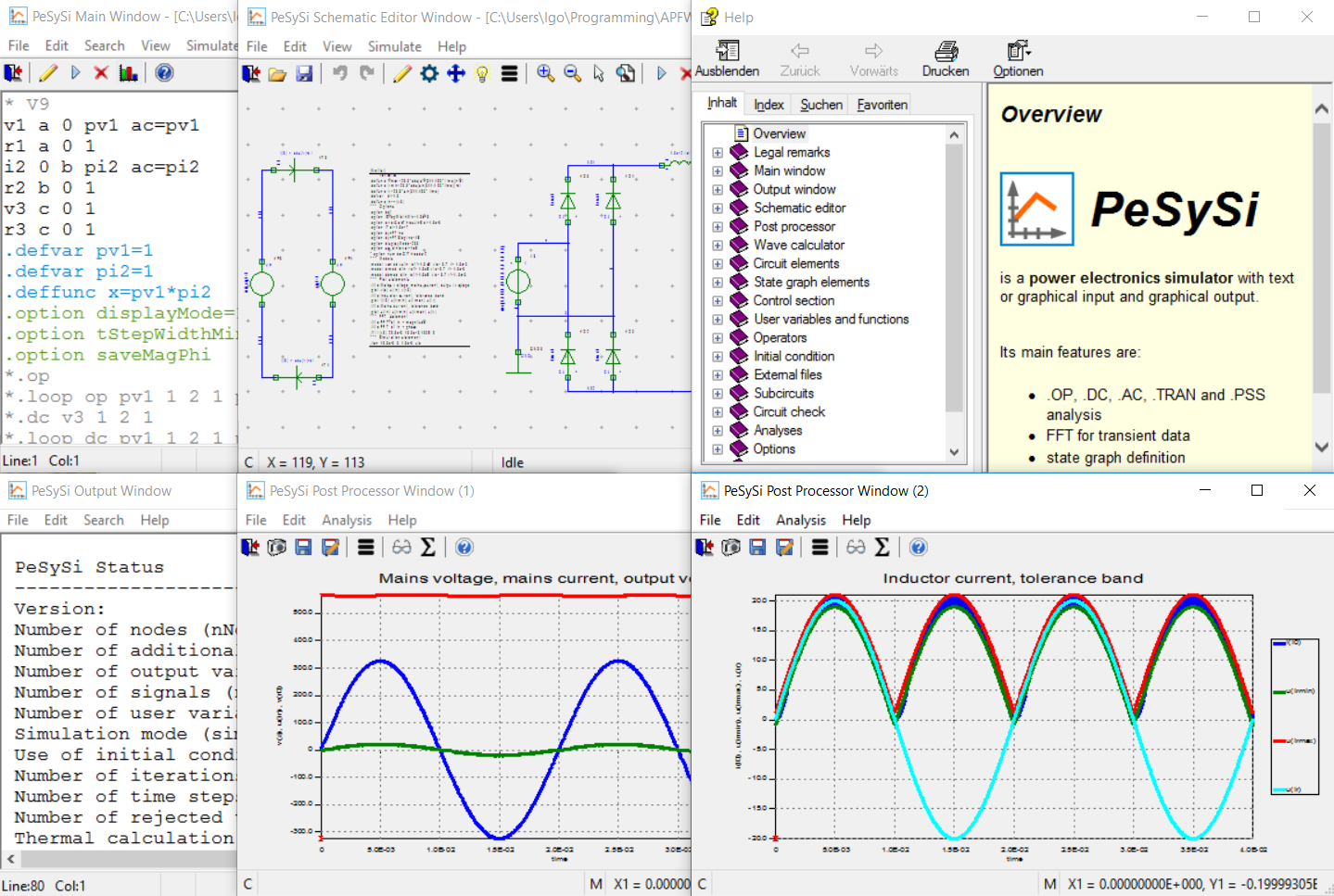Click the gear settings icon in Schematic Editor
Image resolution: width=1334 pixels, height=896 pixels.
429,73
